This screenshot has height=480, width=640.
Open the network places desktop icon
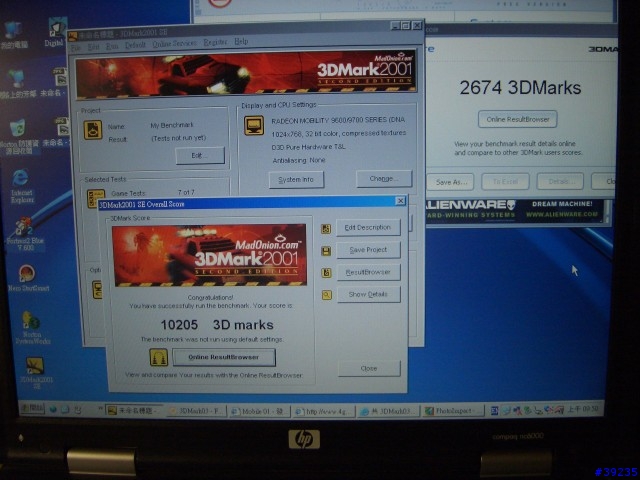18,82
